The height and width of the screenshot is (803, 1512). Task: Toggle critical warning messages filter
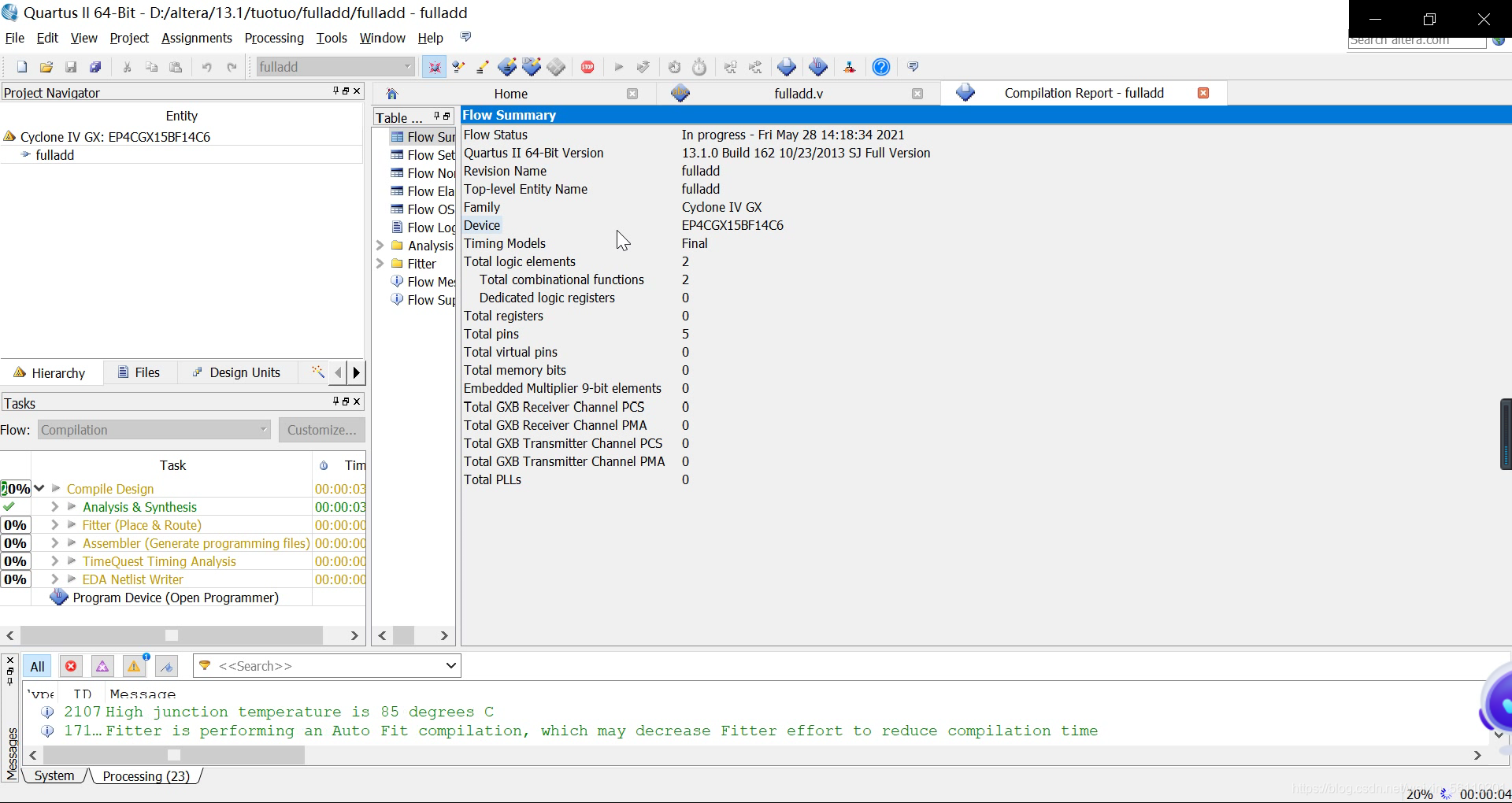(102, 666)
